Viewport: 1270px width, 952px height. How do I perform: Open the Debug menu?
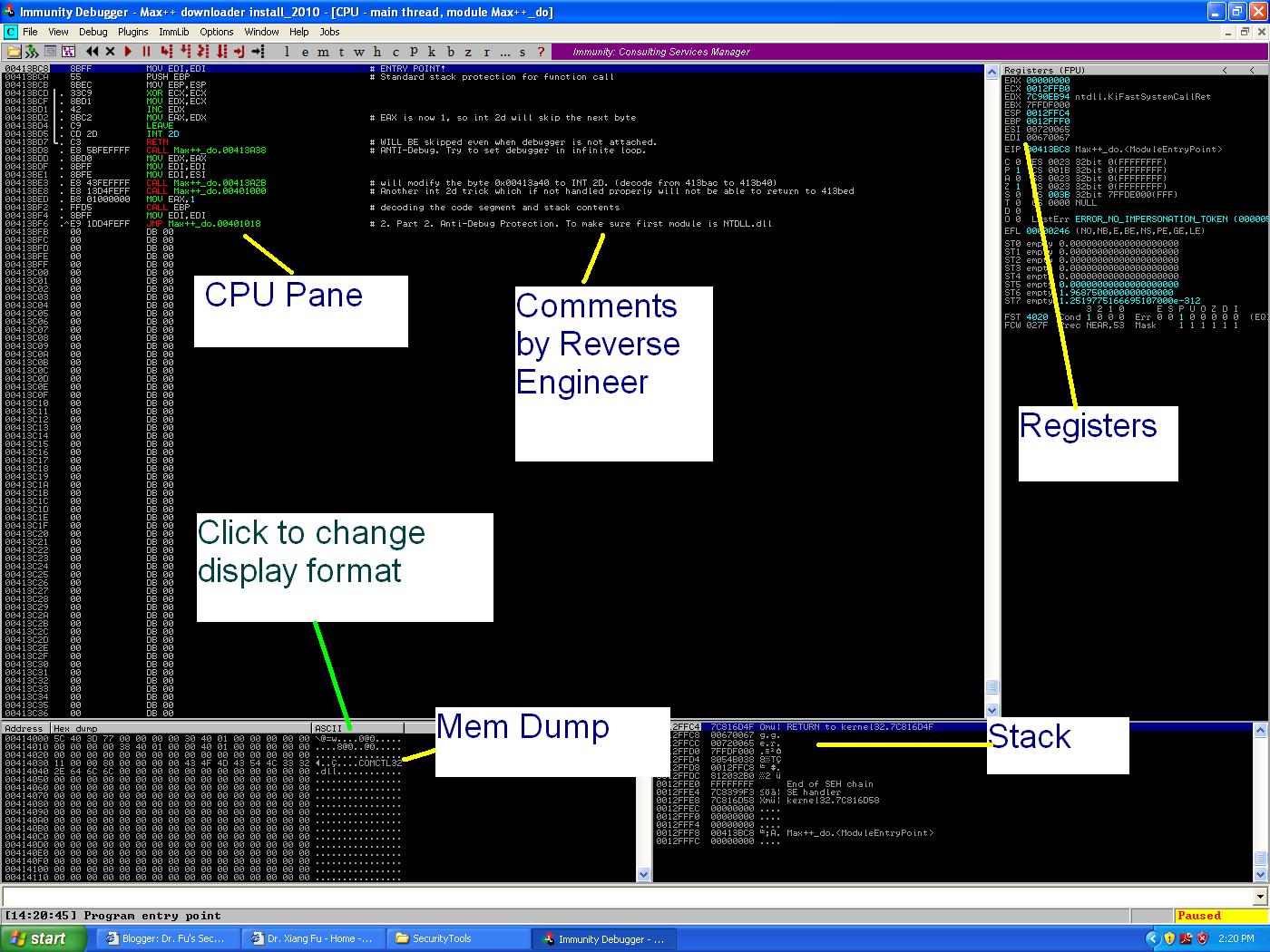pyautogui.click(x=93, y=32)
